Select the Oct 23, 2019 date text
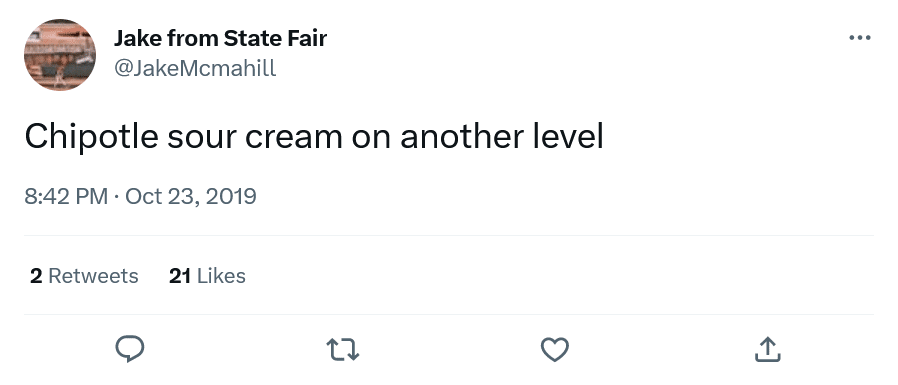 click(191, 197)
